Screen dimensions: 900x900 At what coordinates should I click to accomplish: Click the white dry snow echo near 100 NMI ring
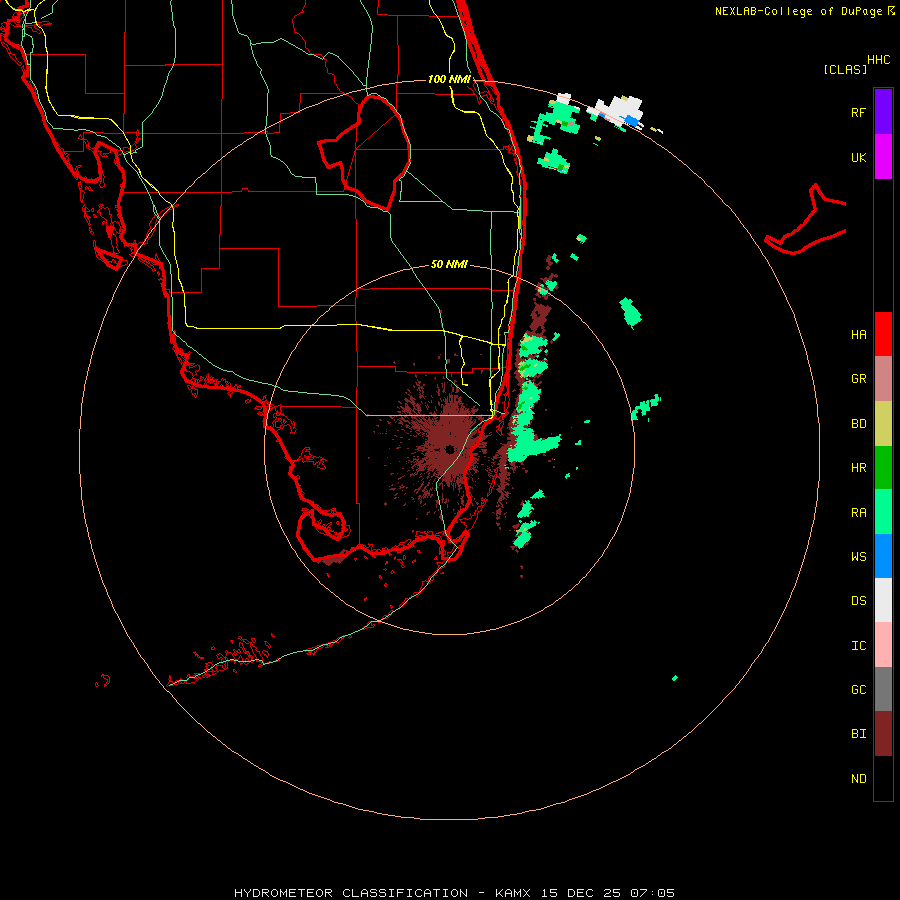621,109
